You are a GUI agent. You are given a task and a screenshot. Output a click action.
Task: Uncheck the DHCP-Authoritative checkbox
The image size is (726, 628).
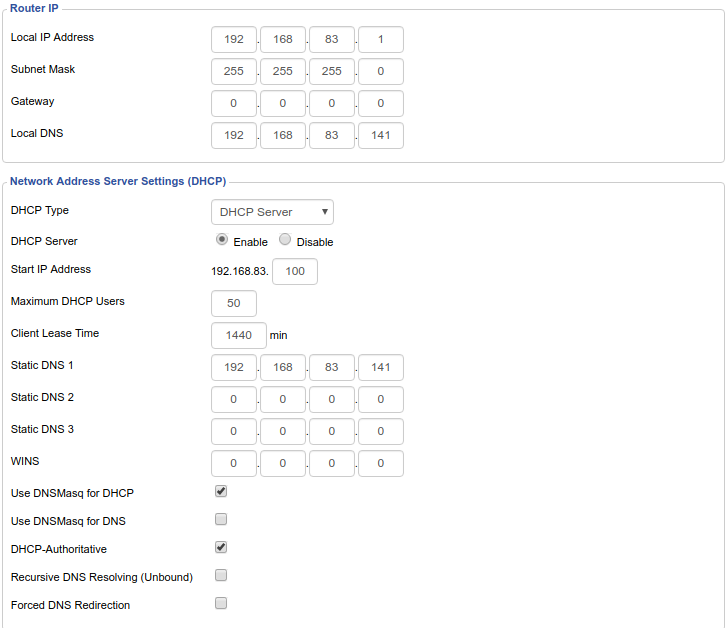click(x=221, y=548)
